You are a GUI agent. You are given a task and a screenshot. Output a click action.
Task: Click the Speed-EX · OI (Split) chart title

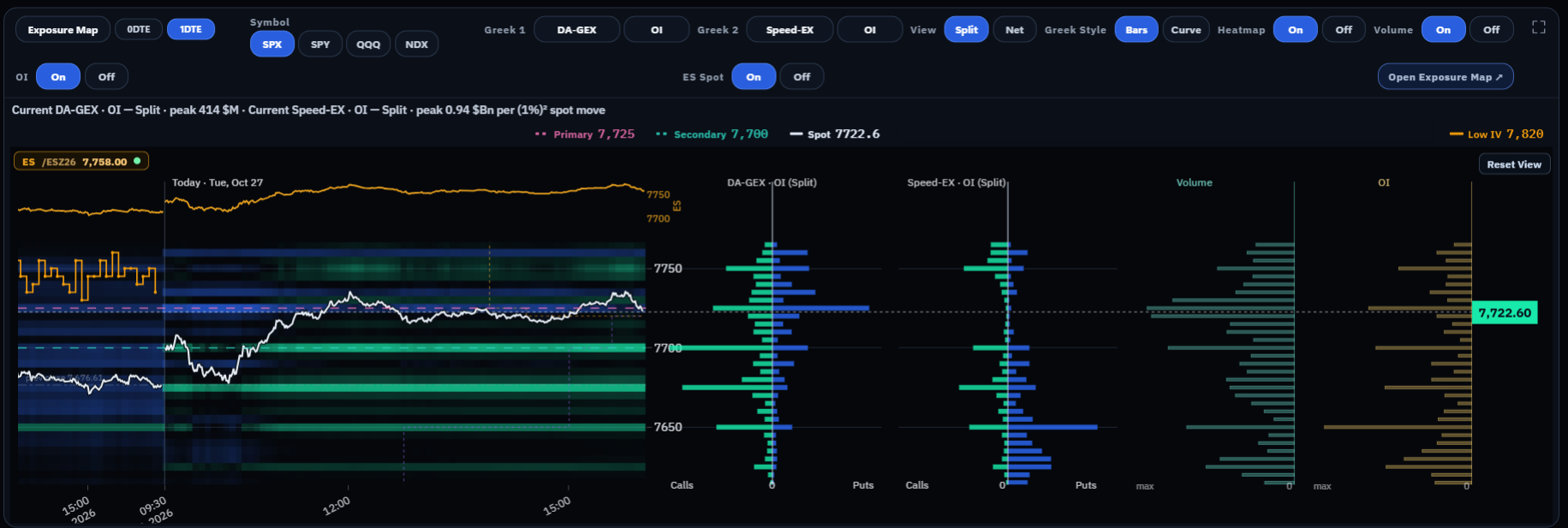pos(957,182)
